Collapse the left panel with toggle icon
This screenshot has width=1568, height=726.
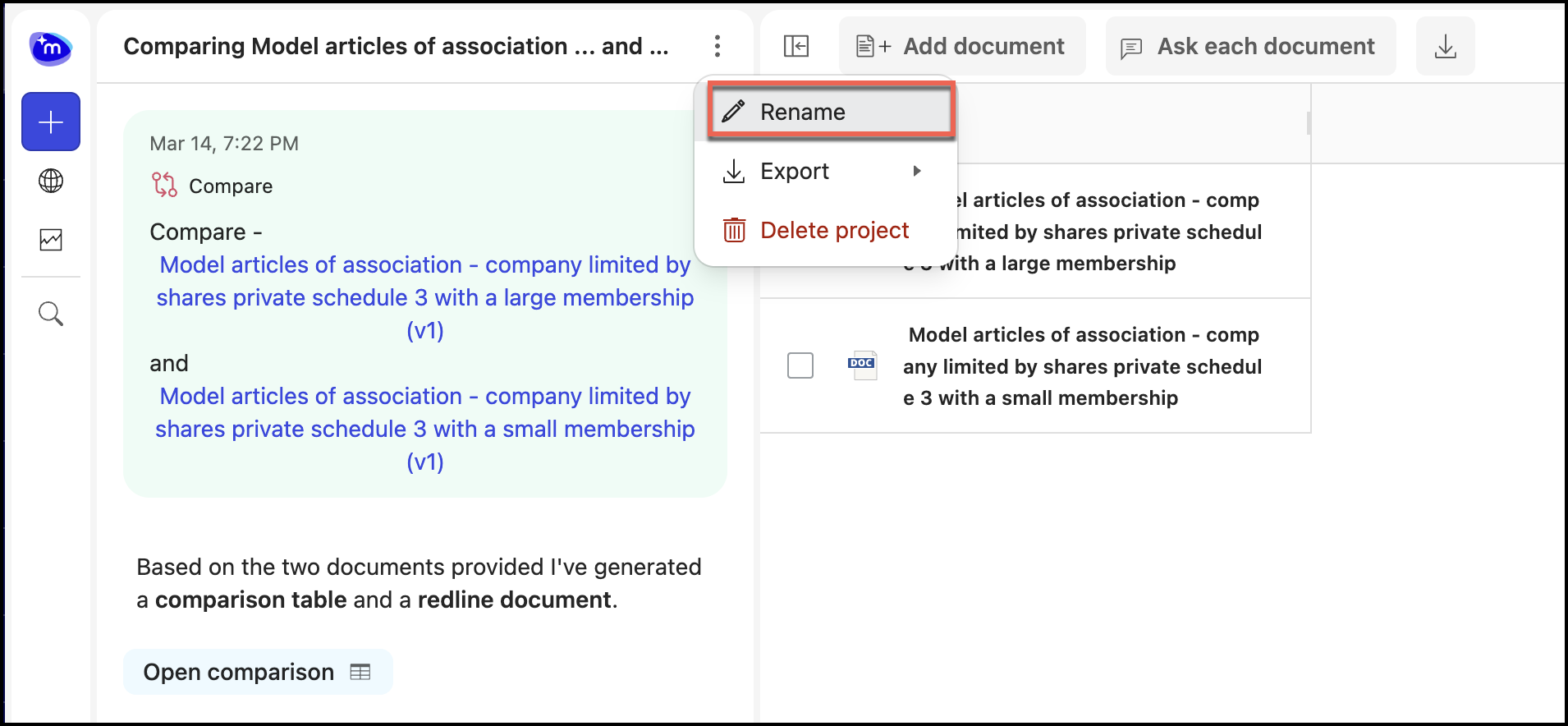click(795, 46)
